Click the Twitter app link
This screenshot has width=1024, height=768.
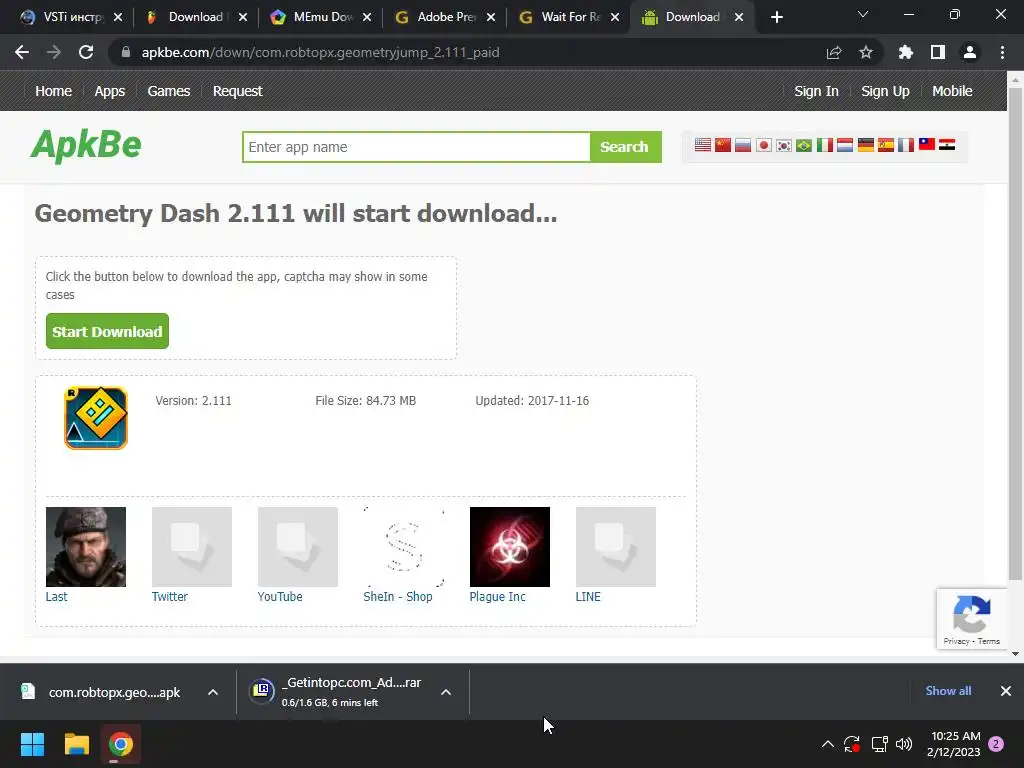170,596
